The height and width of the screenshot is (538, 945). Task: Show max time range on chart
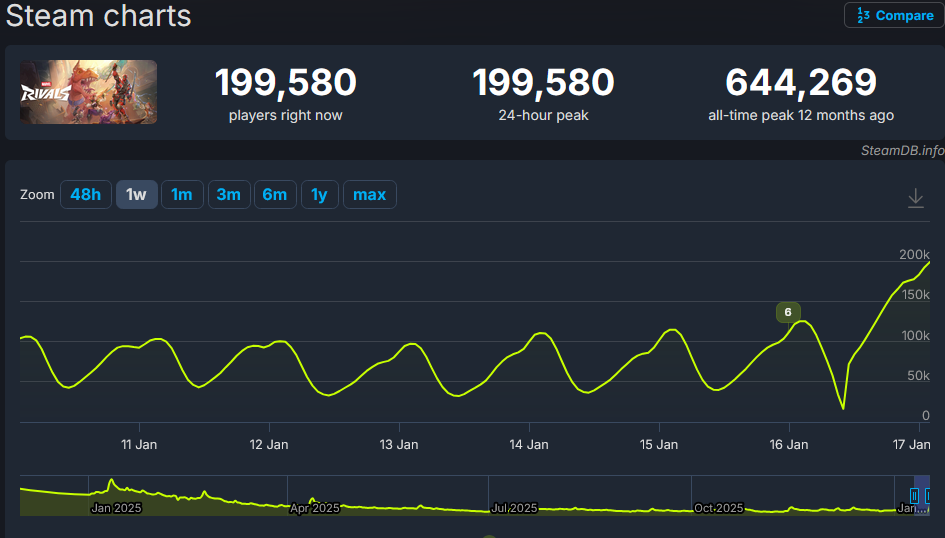pos(369,195)
